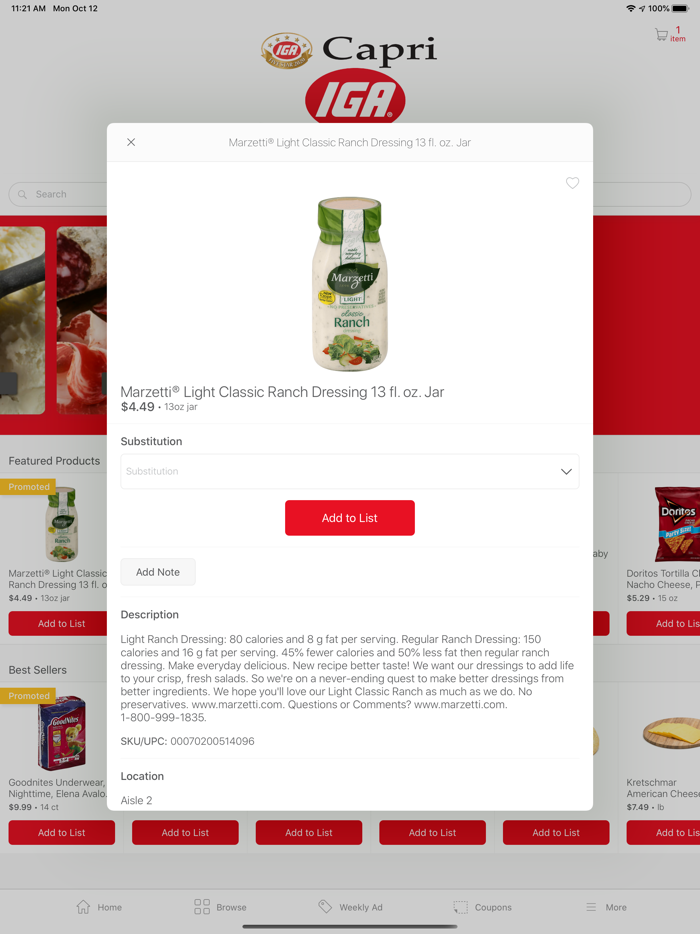Click the red Add to List button in dialog
Image resolution: width=700 pixels, height=934 pixels.
(x=350, y=518)
